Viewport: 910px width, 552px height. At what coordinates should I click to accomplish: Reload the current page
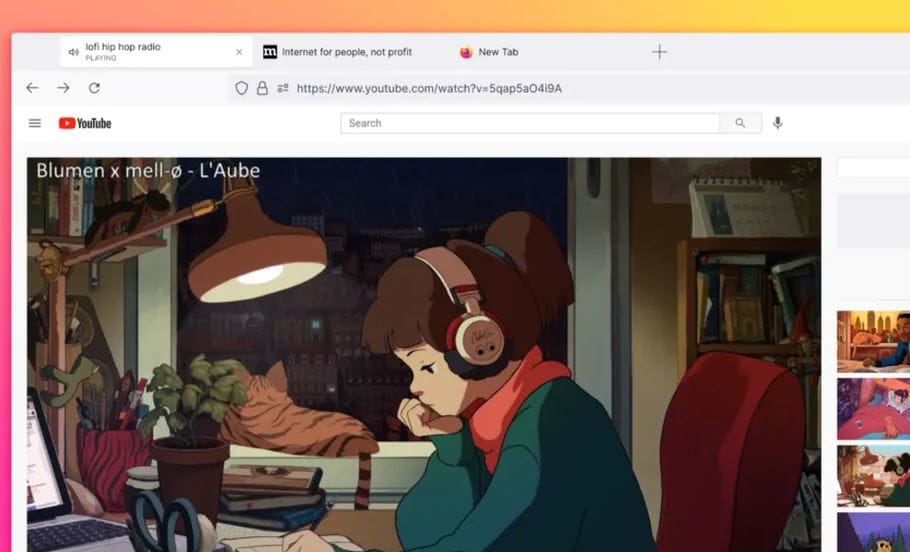(x=95, y=88)
